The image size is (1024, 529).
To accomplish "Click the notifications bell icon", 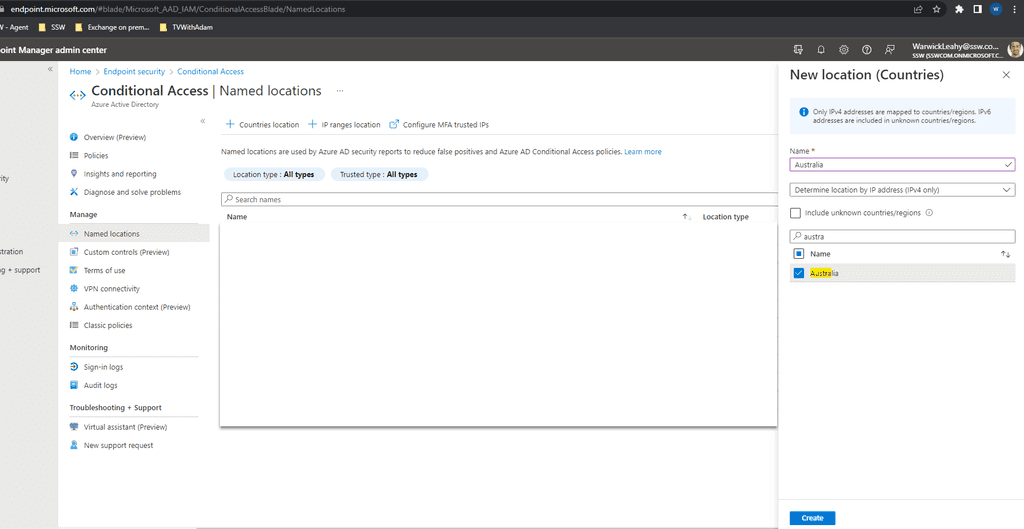I will pos(821,49).
